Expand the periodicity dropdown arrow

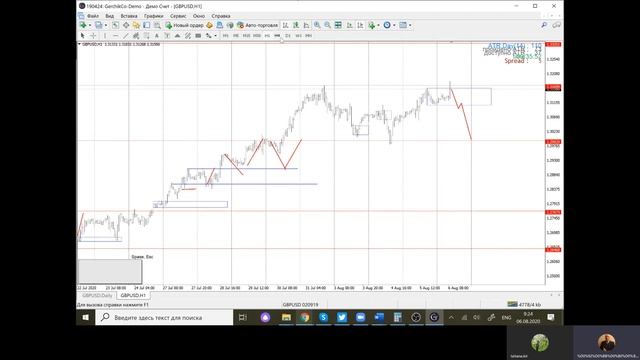click(394, 25)
